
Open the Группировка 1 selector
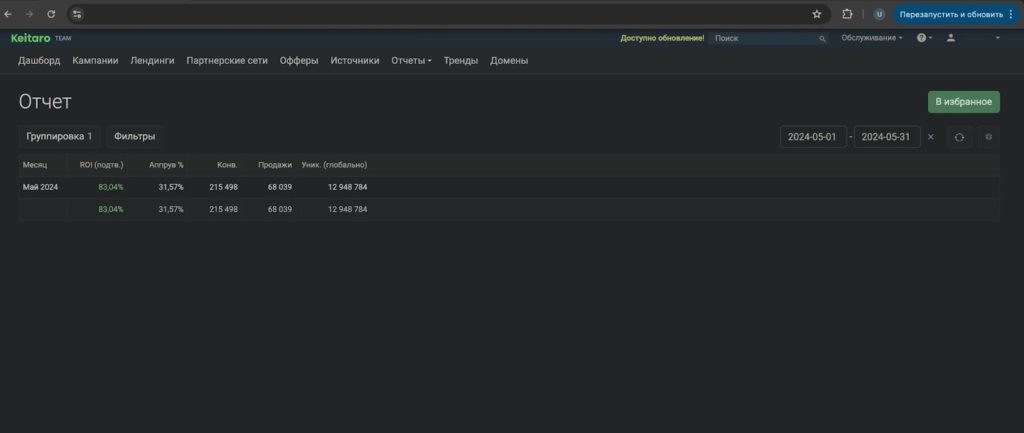click(59, 136)
